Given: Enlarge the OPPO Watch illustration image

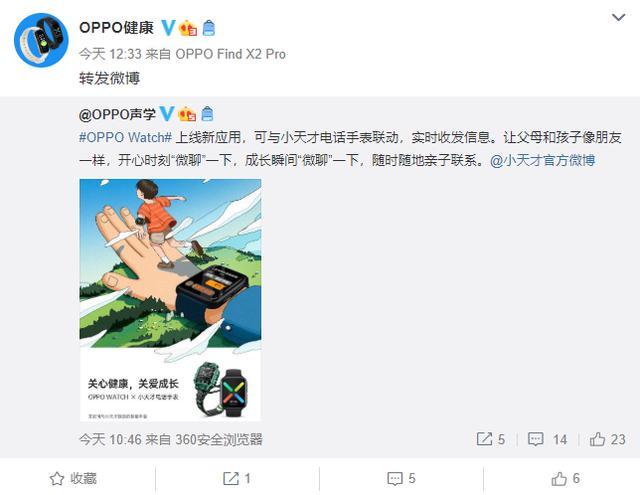Looking at the screenshot, I should pos(170,300).
